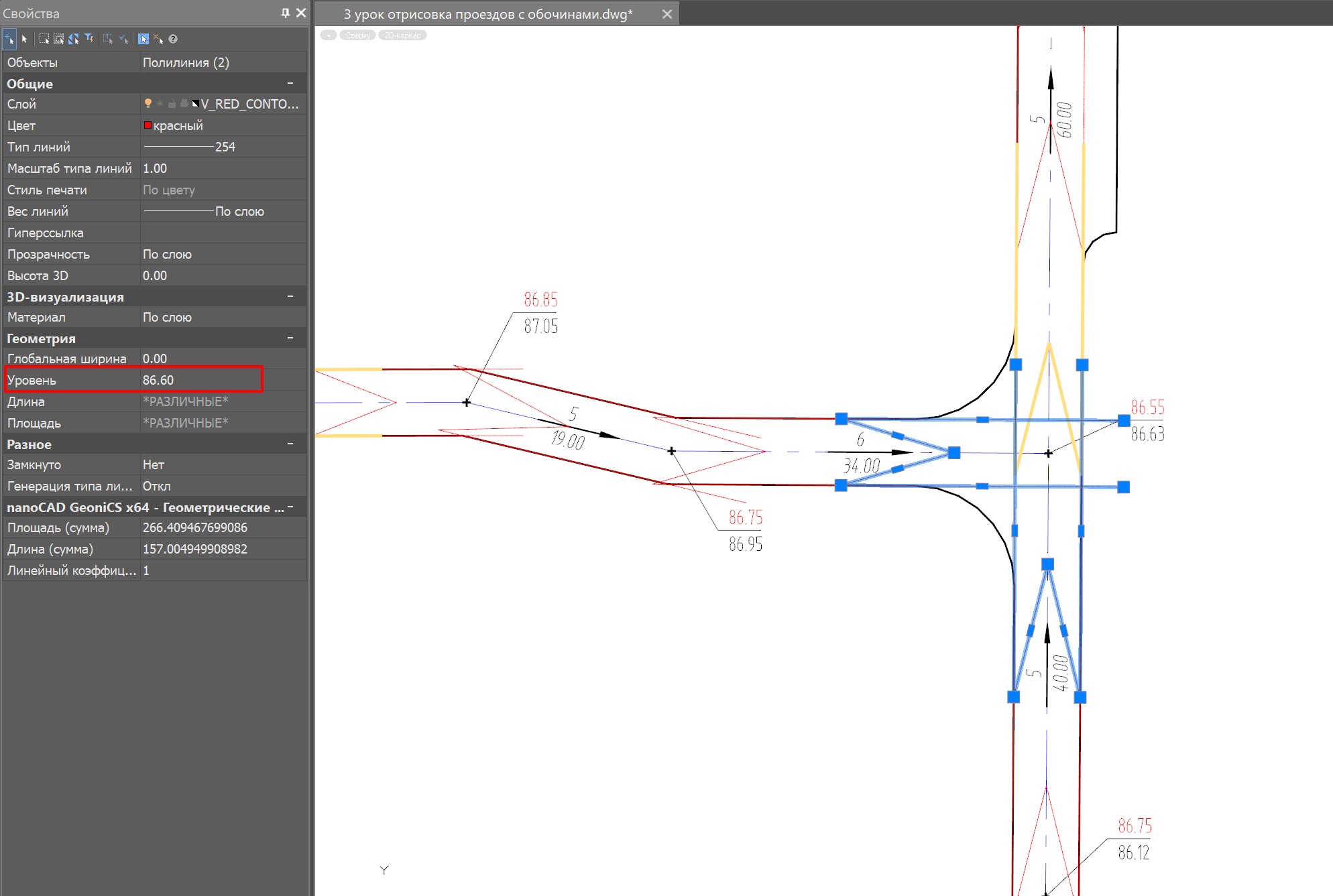1333x896 pixels.
Task: Collapse the Разное section
Action: 290,444
